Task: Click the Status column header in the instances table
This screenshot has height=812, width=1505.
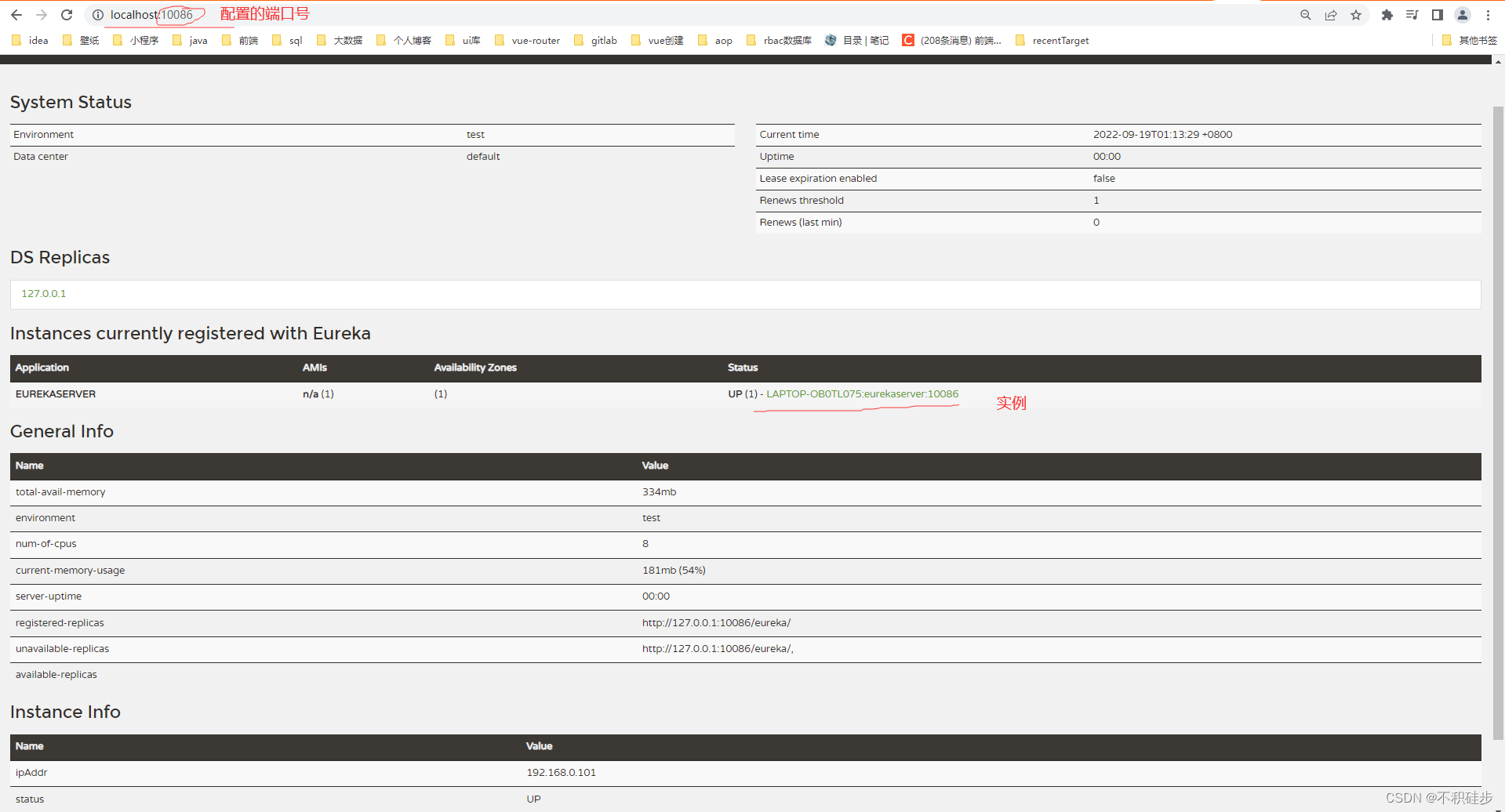Action: click(x=743, y=368)
